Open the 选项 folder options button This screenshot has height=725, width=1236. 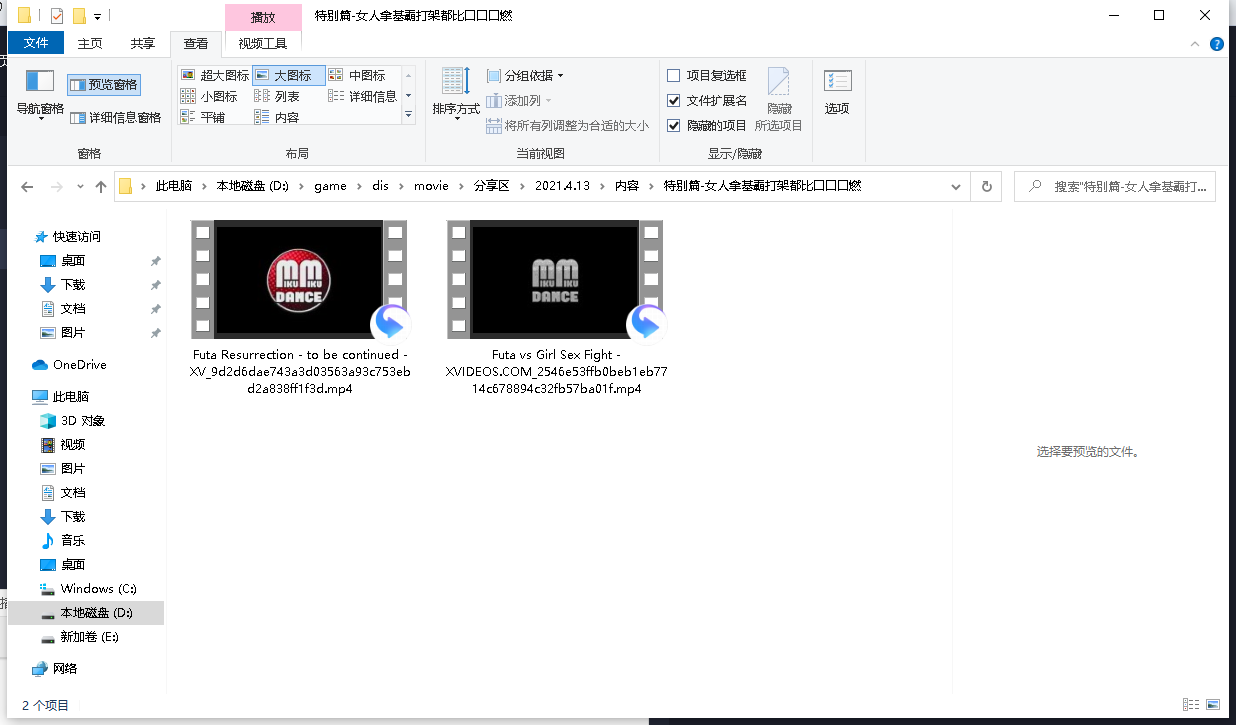click(837, 92)
